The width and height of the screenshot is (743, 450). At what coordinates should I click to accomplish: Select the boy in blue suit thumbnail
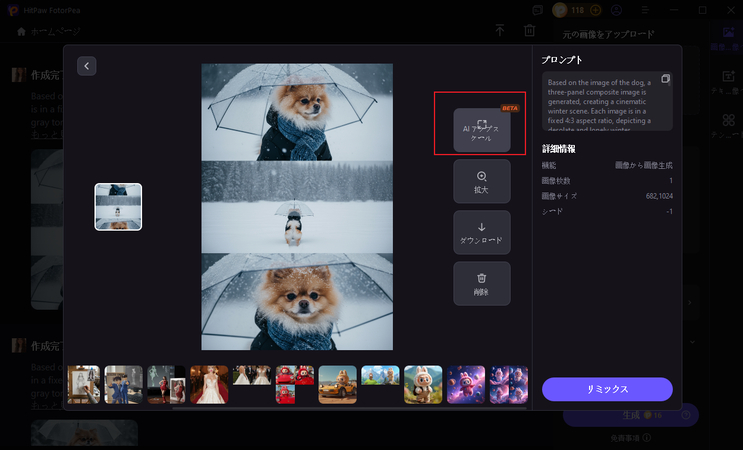pos(124,384)
